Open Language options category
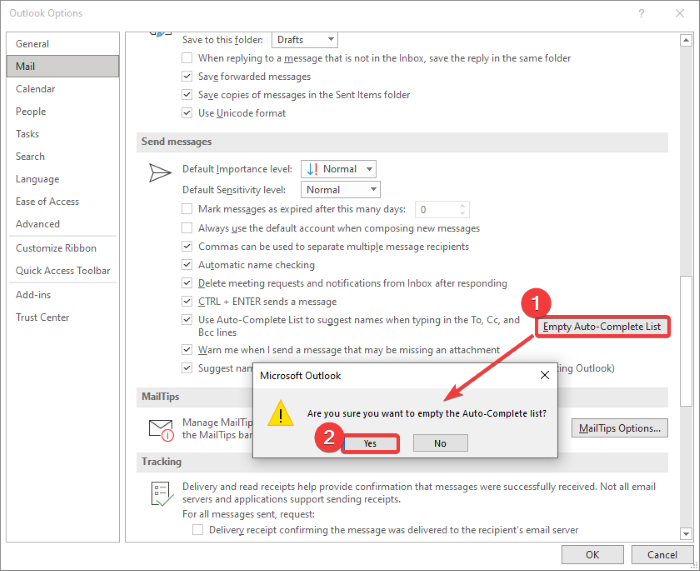Image resolution: width=700 pixels, height=571 pixels. (x=63, y=179)
